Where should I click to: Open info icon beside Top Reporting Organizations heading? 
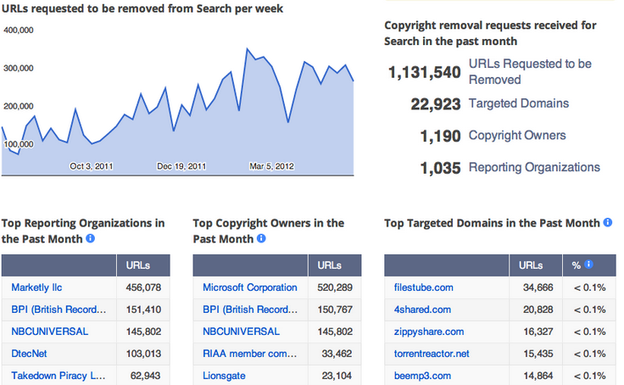coord(90,238)
